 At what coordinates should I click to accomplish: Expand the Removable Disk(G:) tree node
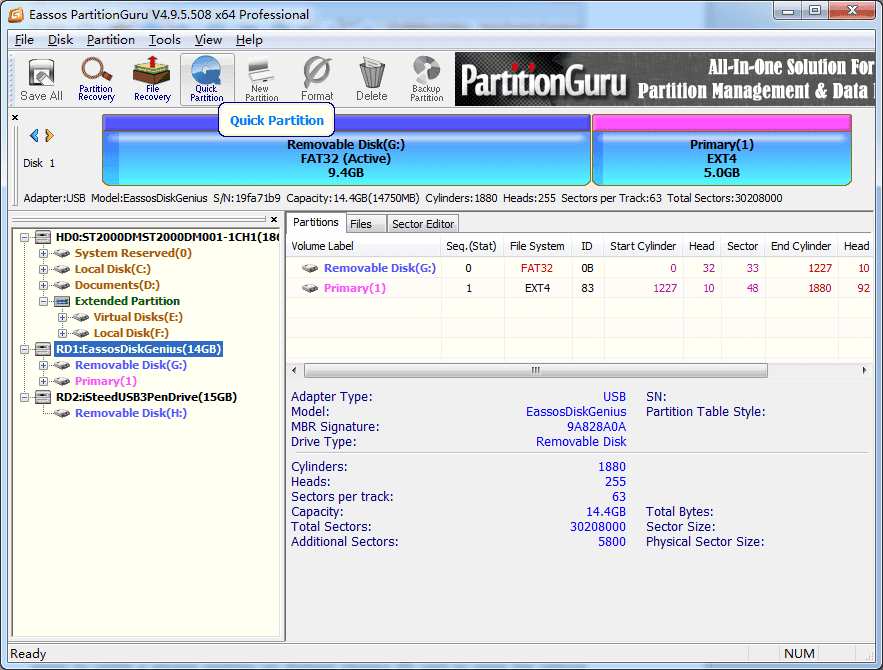pyautogui.click(x=43, y=365)
